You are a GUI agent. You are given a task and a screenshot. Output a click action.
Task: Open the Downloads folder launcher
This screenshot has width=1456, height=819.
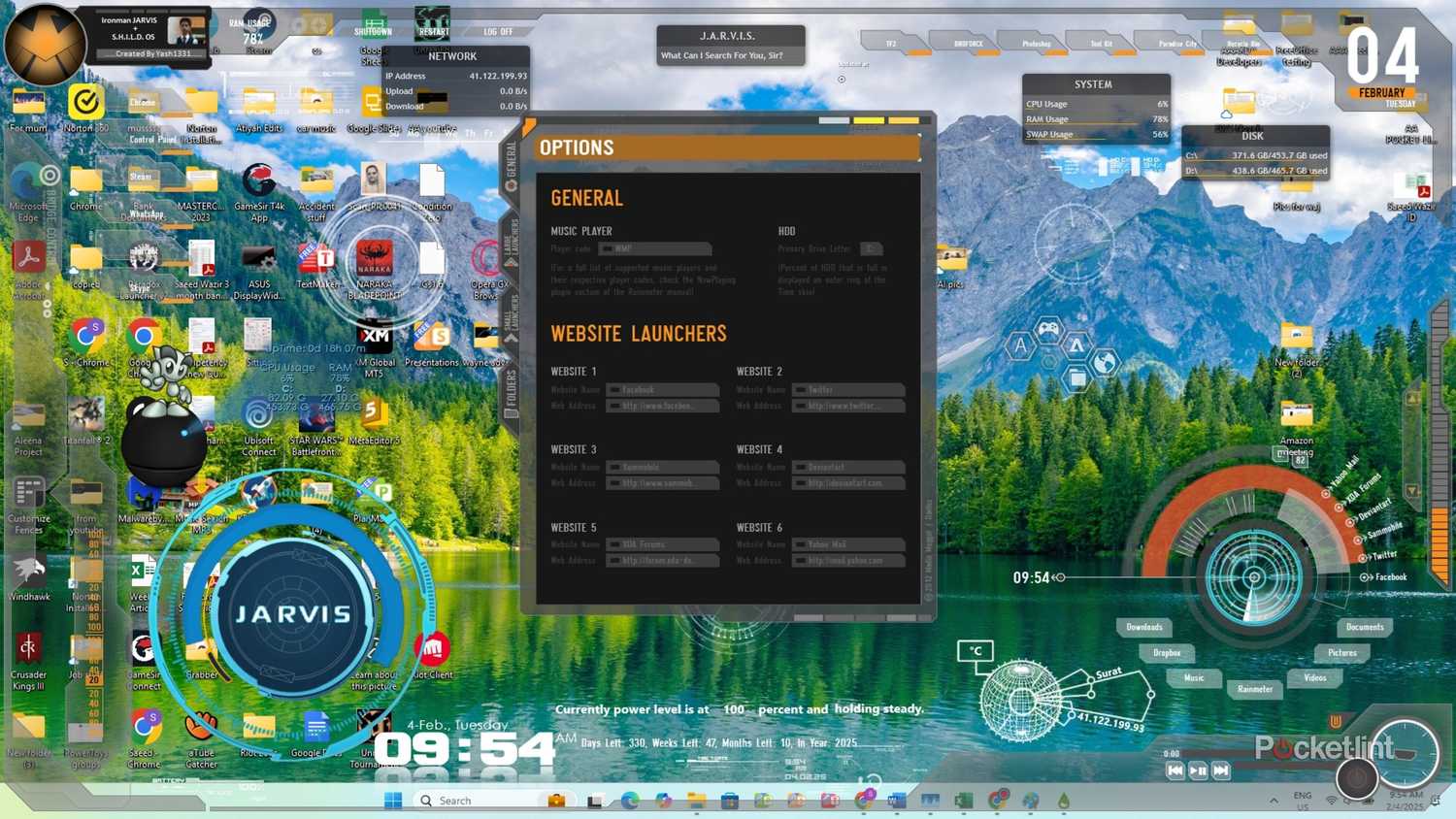coord(1144,627)
